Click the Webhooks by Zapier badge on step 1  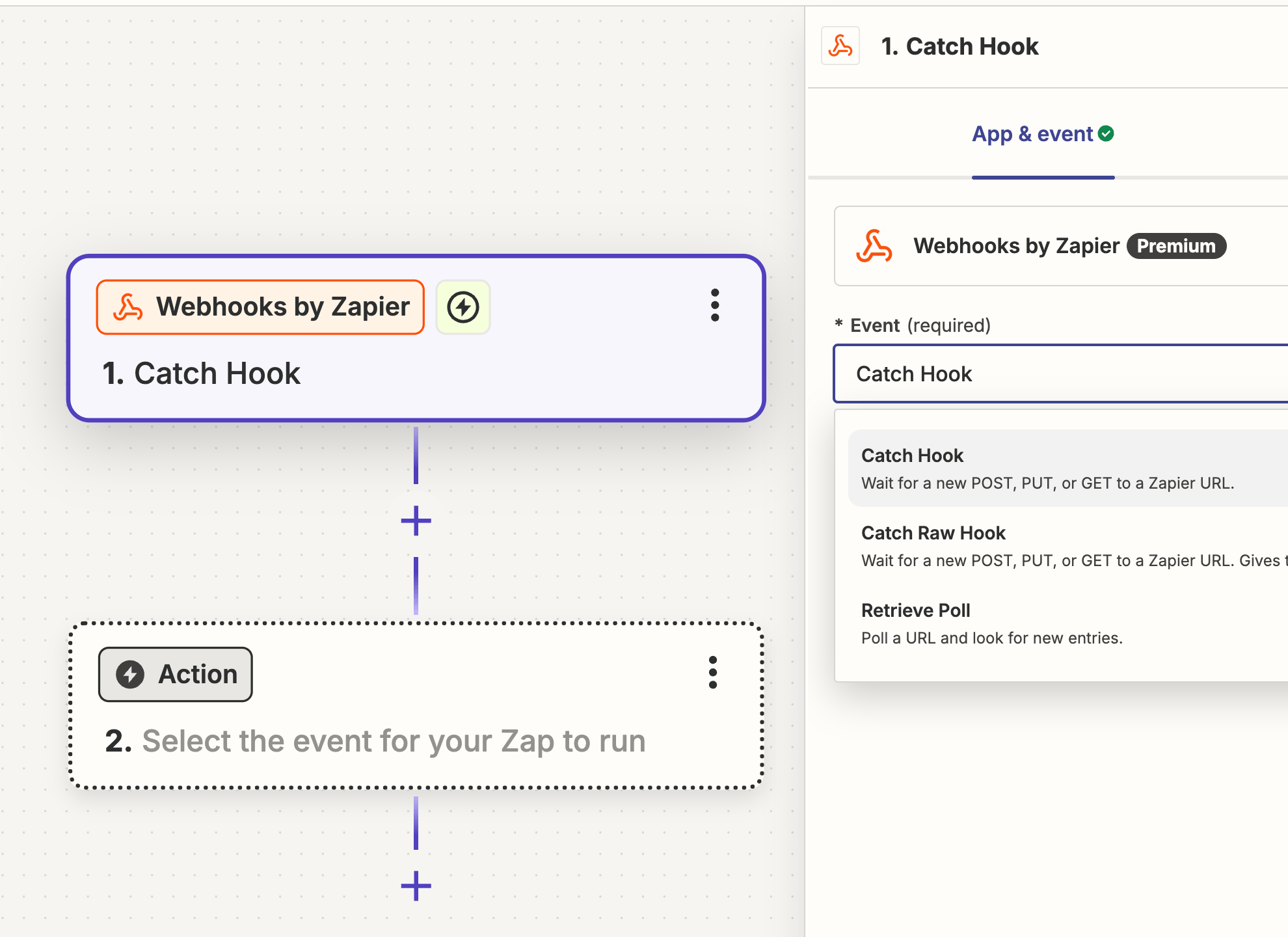pos(260,307)
